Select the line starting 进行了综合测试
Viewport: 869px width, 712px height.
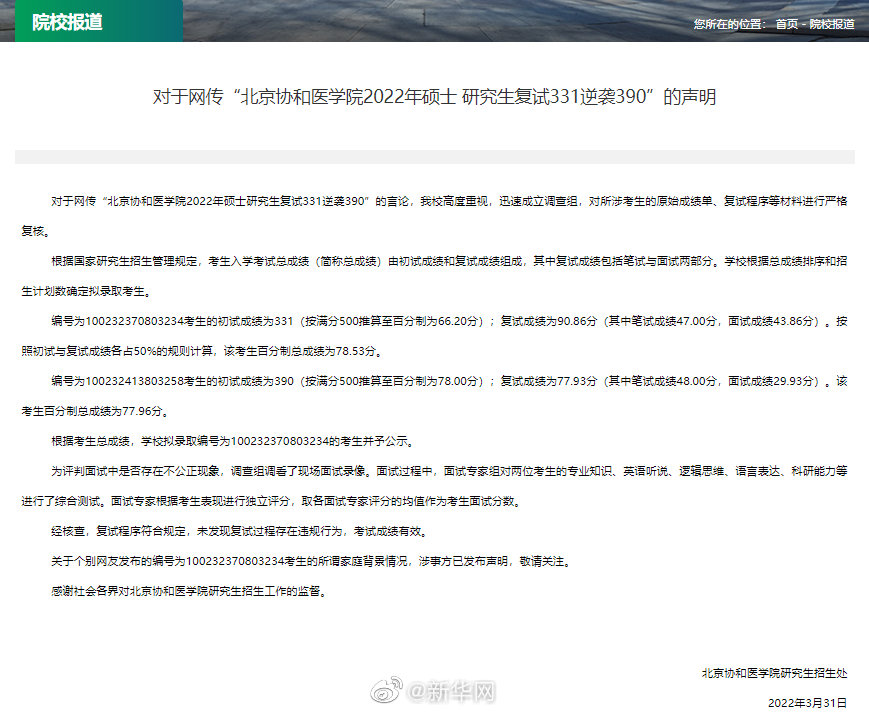[271, 501]
